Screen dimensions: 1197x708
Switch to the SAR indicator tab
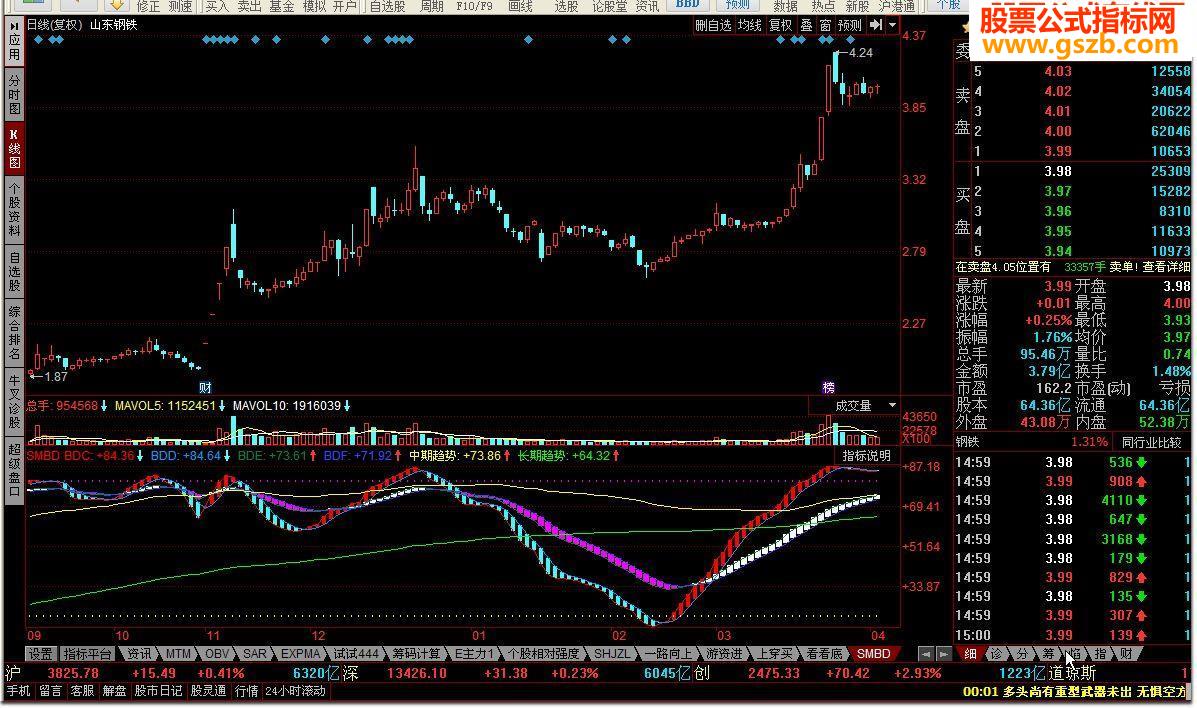point(255,654)
